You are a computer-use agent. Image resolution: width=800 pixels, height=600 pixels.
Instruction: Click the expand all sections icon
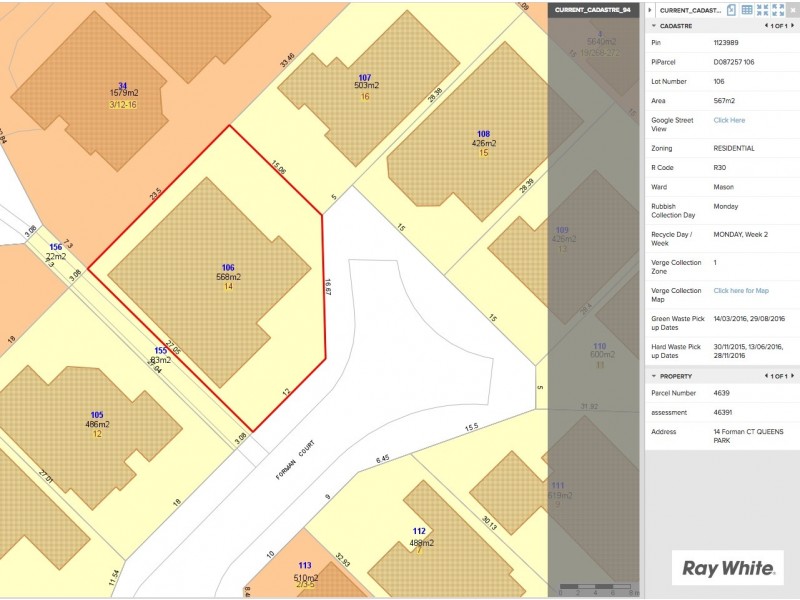click(776, 9)
